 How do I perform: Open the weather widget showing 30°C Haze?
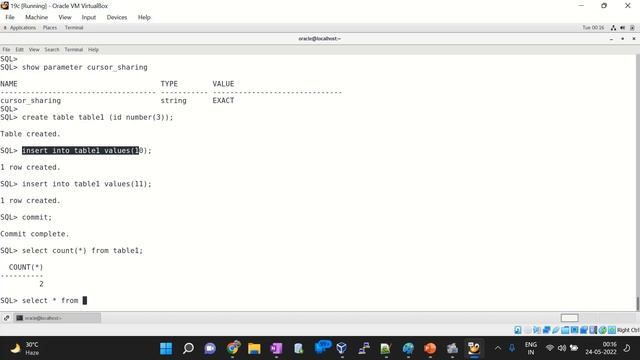pos(24,349)
